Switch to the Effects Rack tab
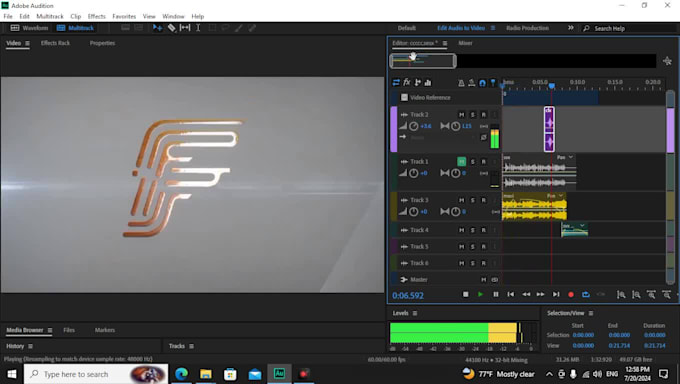Screen dimensions: 680x384 coord(55,43)
